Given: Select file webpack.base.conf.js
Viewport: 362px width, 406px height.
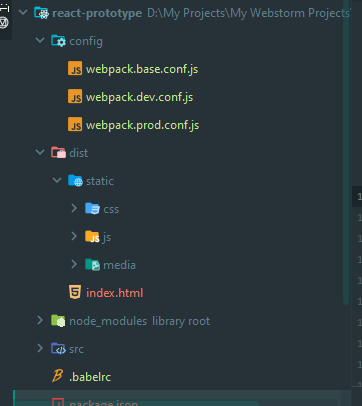Looking at the screenshot, I should (x=142, y=69).
